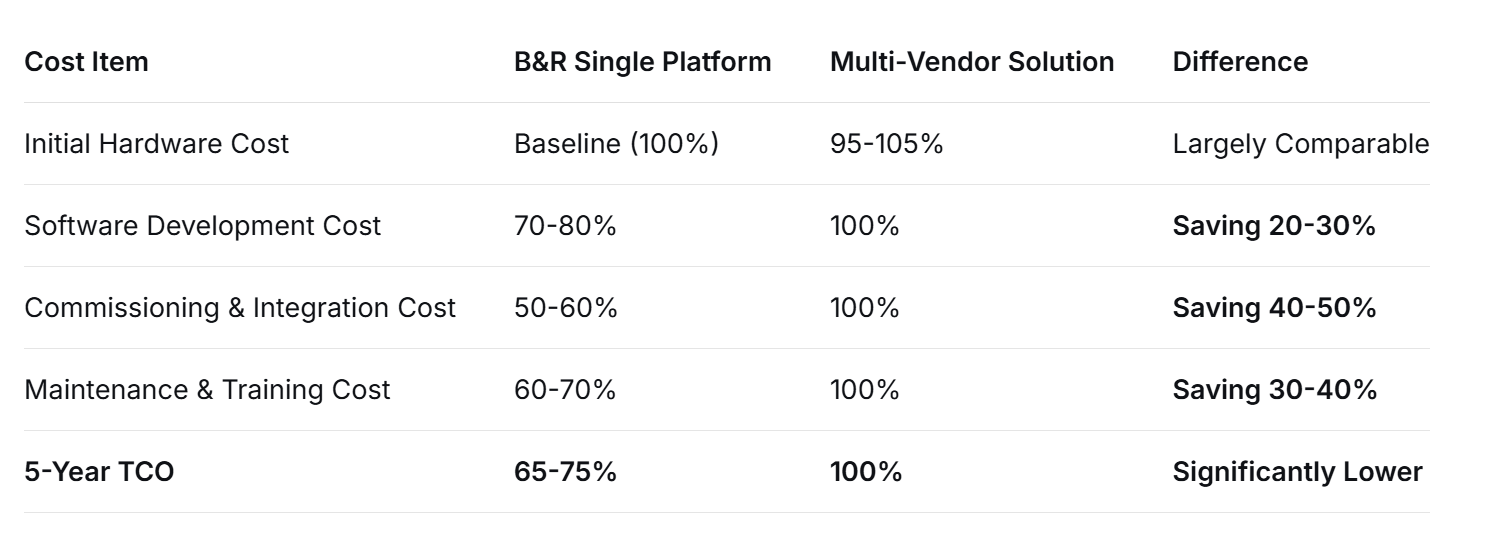Click the 95-105% cell
1512x538 pixels.
pos(886,144)
